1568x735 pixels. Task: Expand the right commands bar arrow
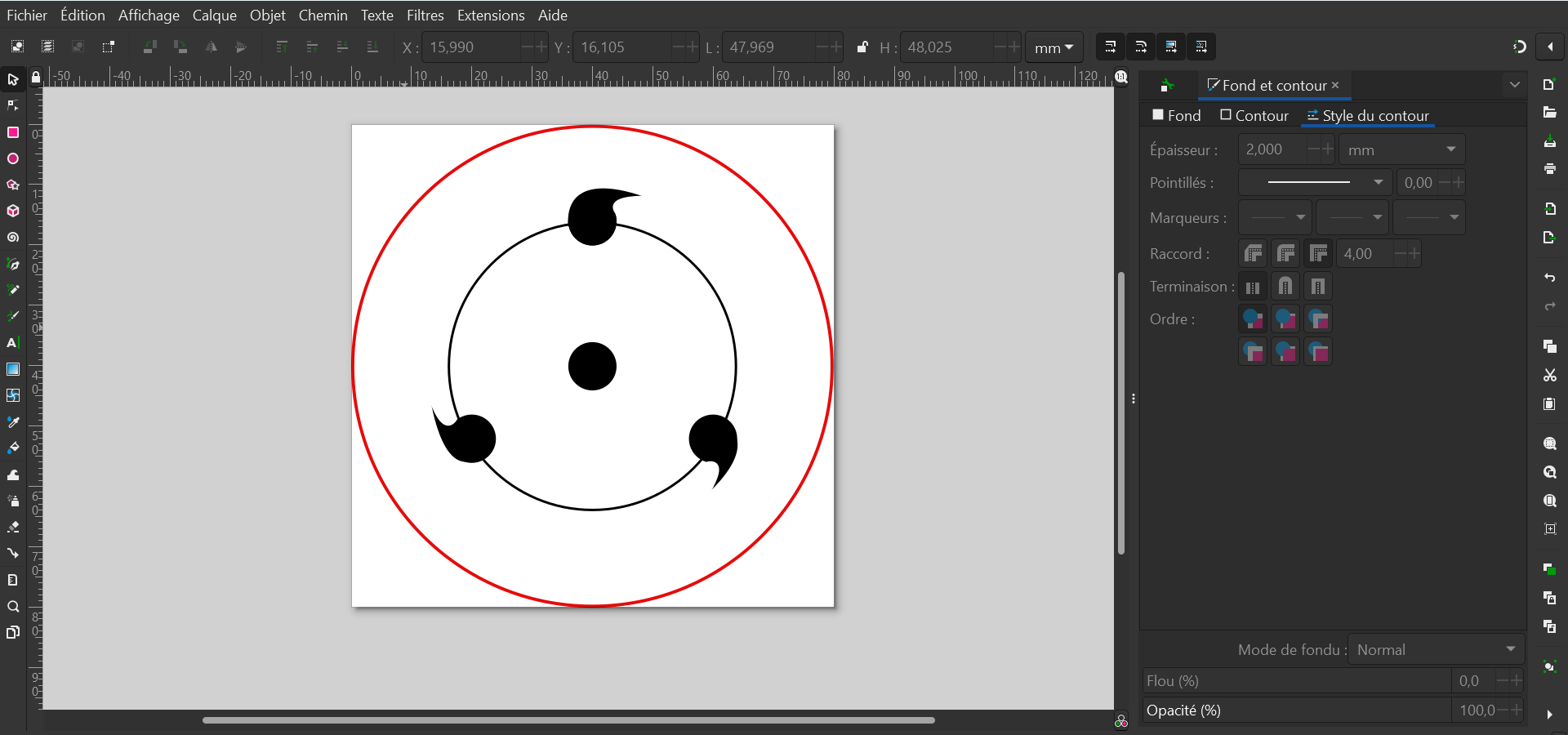point(1549,715)
